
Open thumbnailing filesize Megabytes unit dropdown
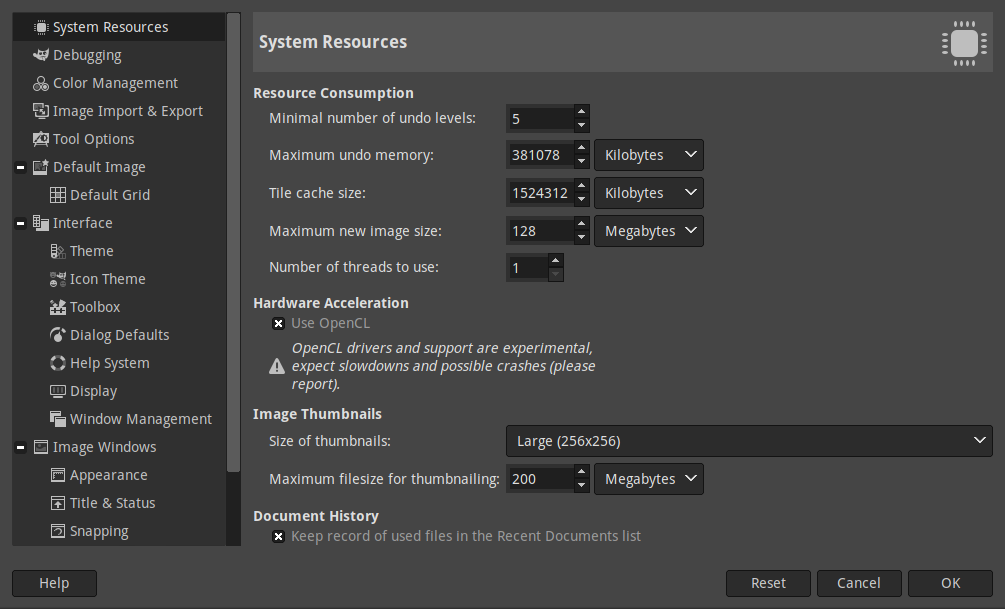coord(649,479)
